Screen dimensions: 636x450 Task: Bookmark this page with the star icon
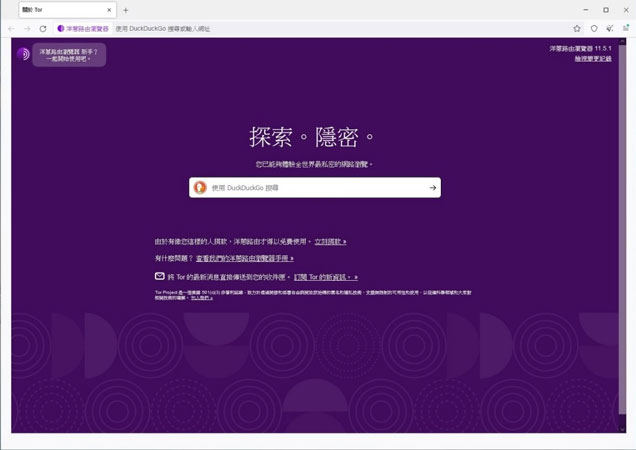click(x=577, y=28)
